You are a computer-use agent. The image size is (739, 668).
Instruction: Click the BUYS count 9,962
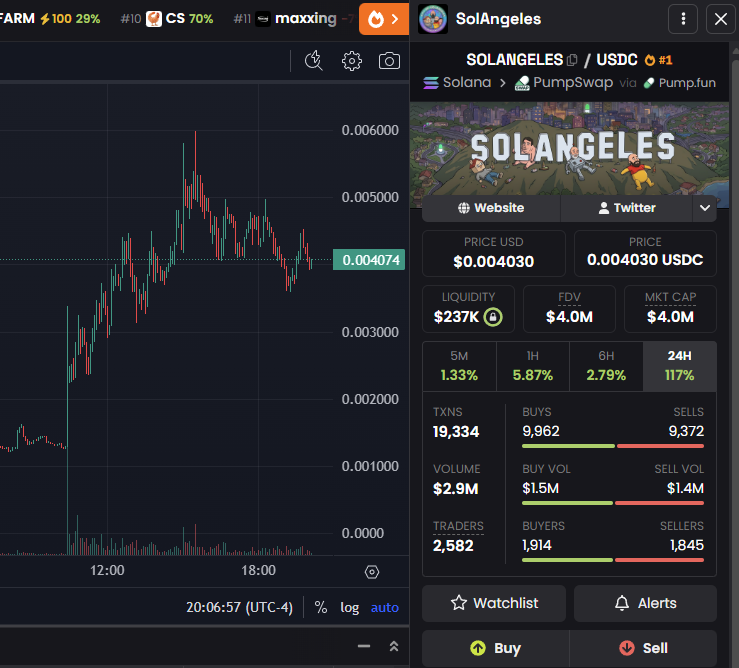point(541,431)
